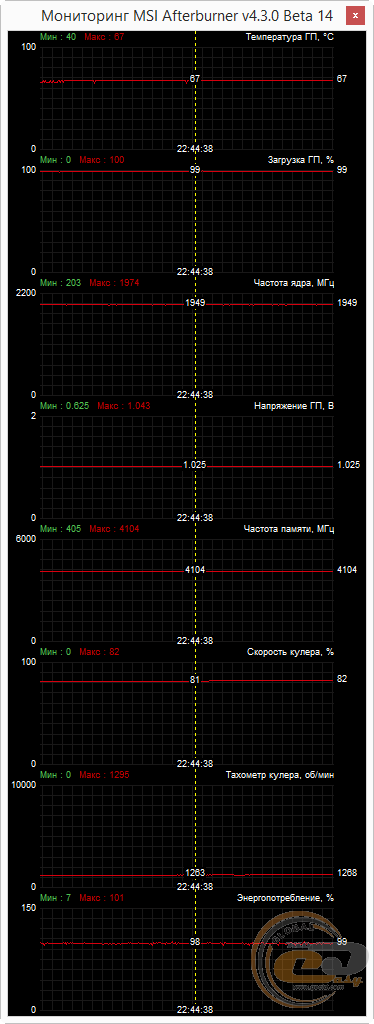
Task: Click the 'Мин : 405' memory clock label
Action: [x=61, y=528]
